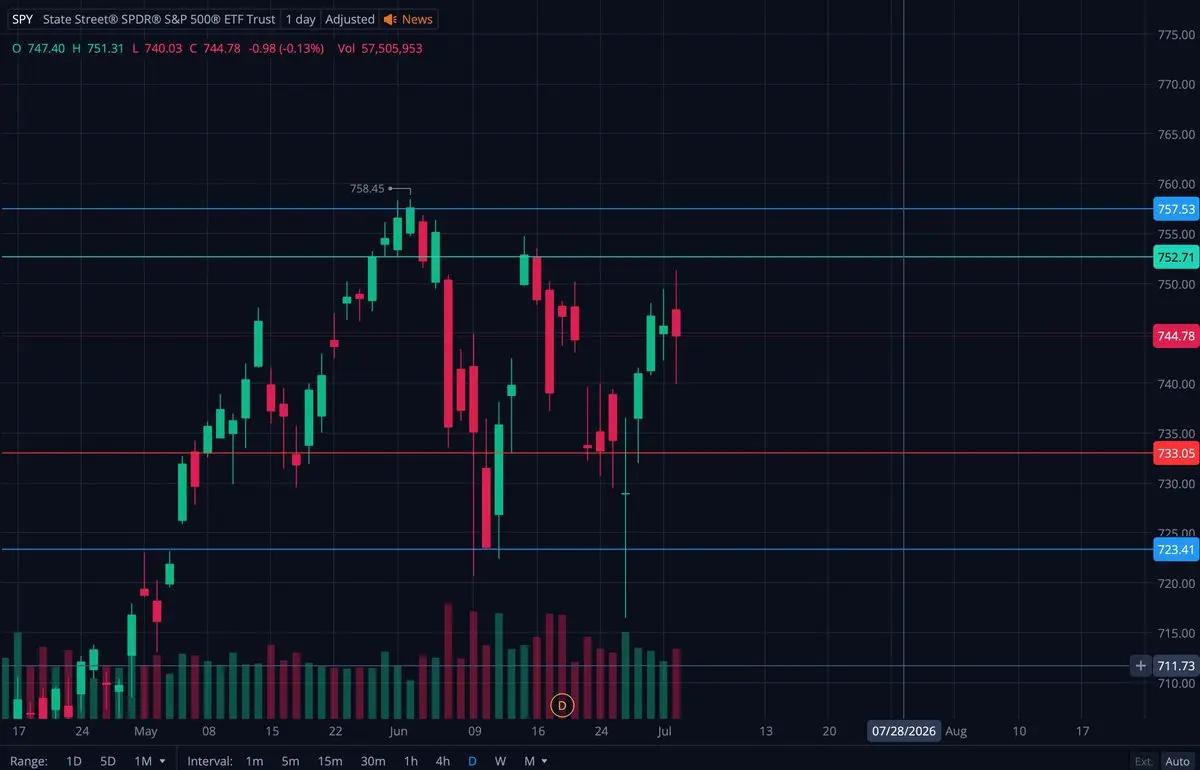Select the 752.71 price line label
1200x770 pixels.
pos(1176,257)
